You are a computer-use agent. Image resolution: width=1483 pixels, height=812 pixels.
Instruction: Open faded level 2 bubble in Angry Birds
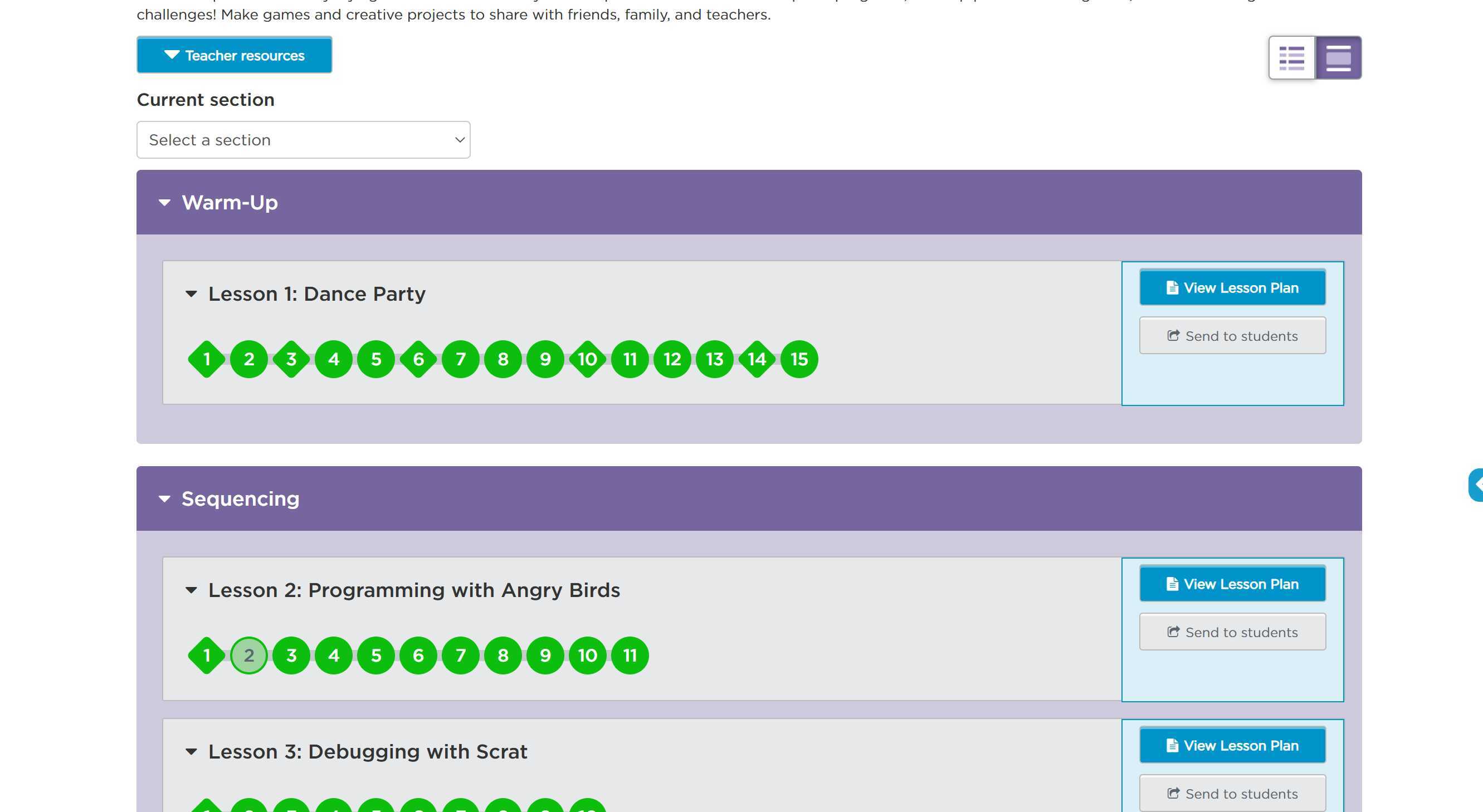tap(248, 655)
